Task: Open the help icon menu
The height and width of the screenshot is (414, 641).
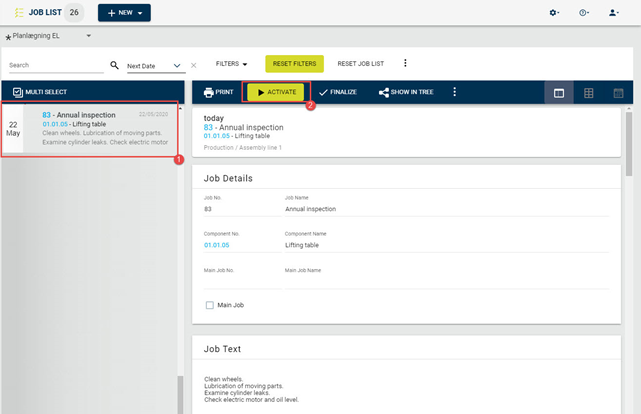Action: tap(584, 13)
